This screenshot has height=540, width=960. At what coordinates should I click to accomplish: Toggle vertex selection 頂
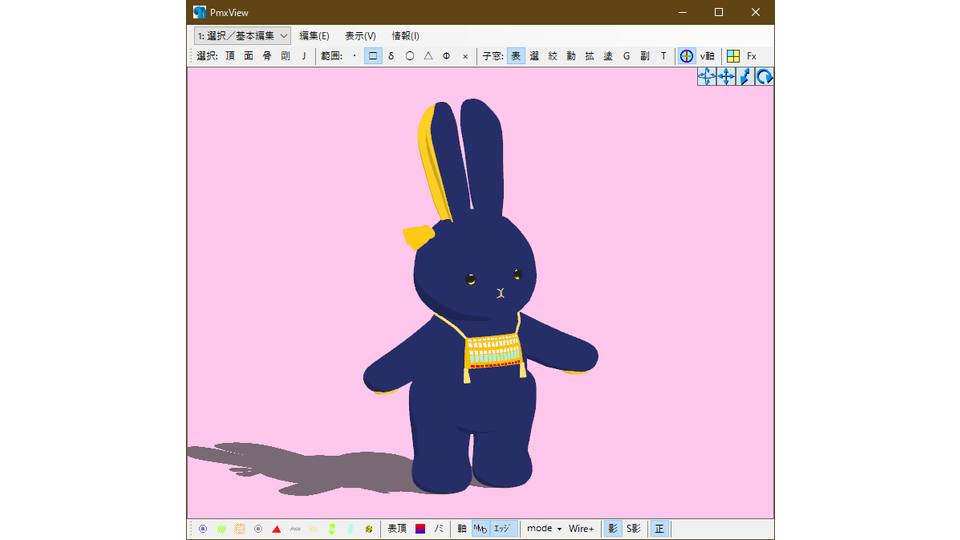pos(230,56)
